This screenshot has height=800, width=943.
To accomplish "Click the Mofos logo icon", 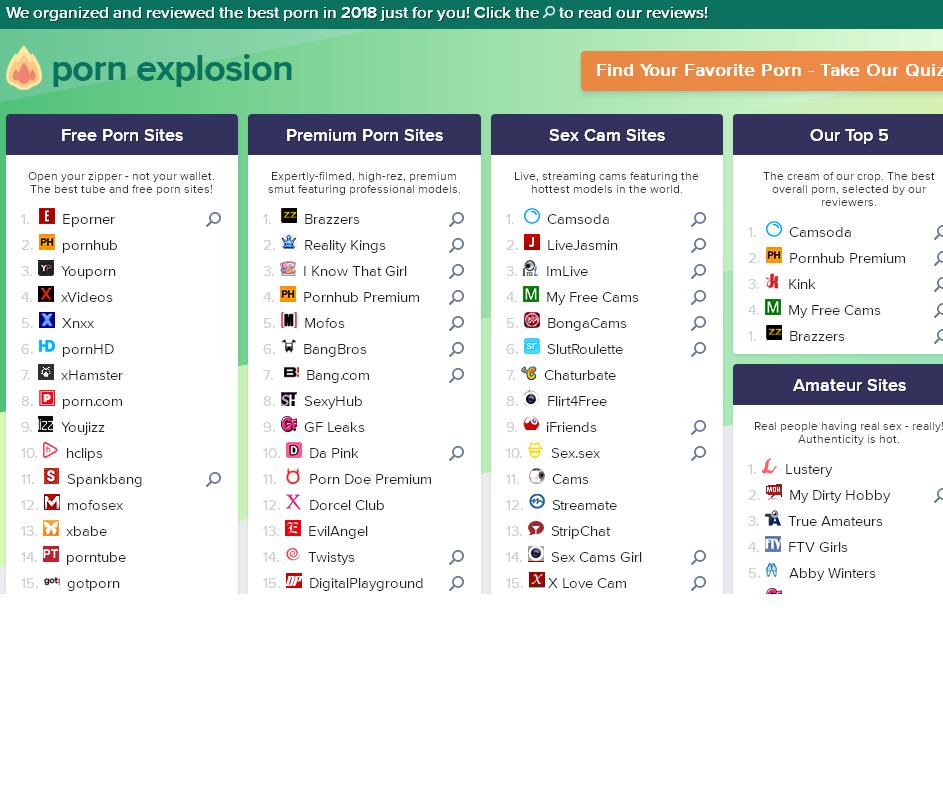I will [289, 321].
